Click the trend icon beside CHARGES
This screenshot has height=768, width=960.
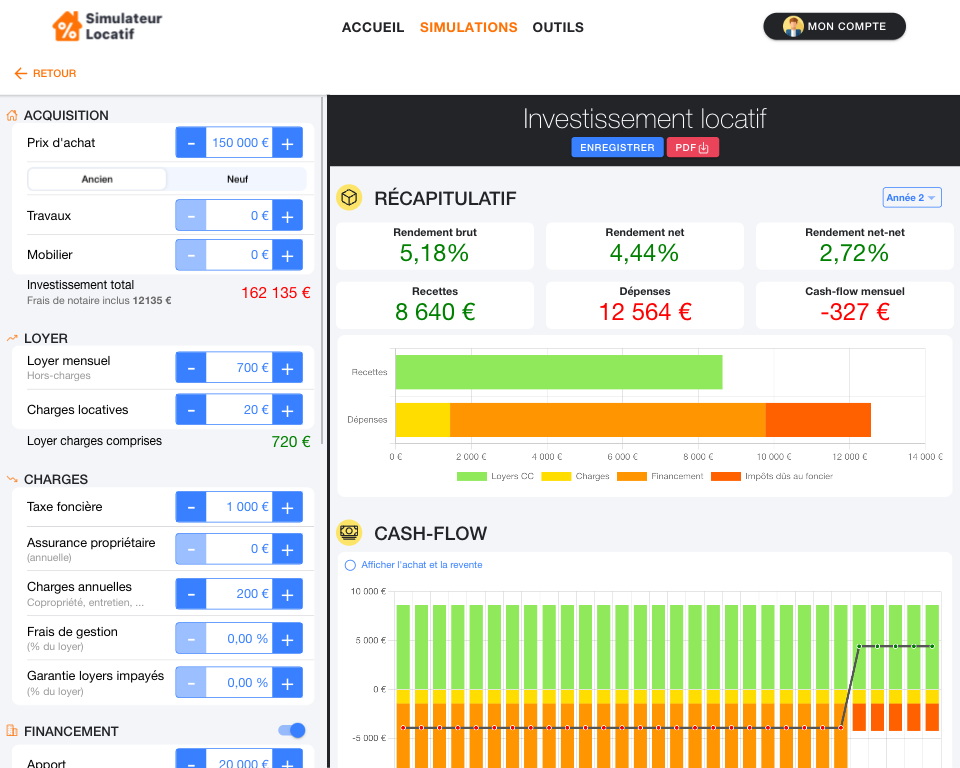pyautogui.click(x=12, y=479)
